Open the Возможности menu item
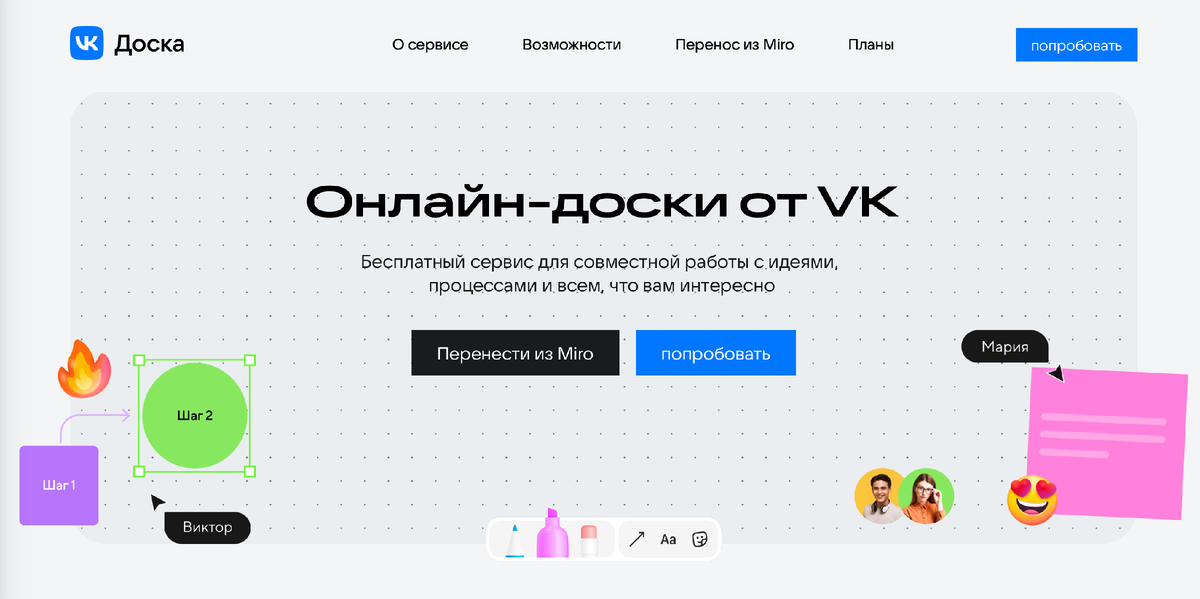Screen dimensions: 1200x599 pyautogui.click(x=572, y=44)
